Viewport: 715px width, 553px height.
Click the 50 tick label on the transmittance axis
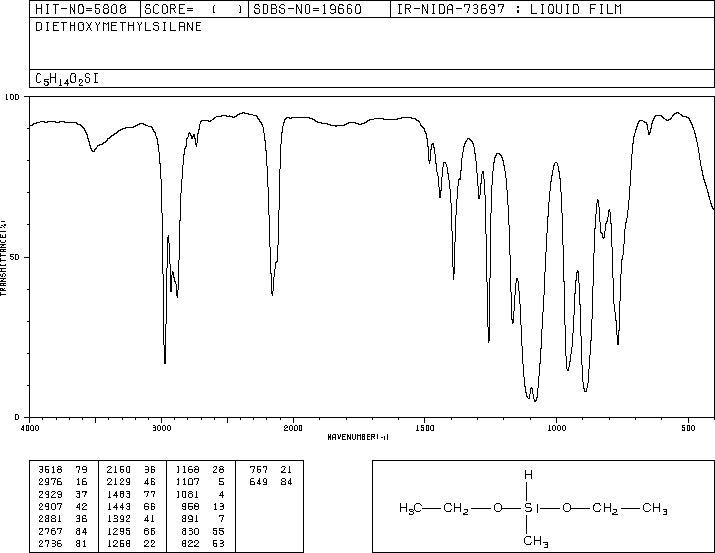coord(15,257)
